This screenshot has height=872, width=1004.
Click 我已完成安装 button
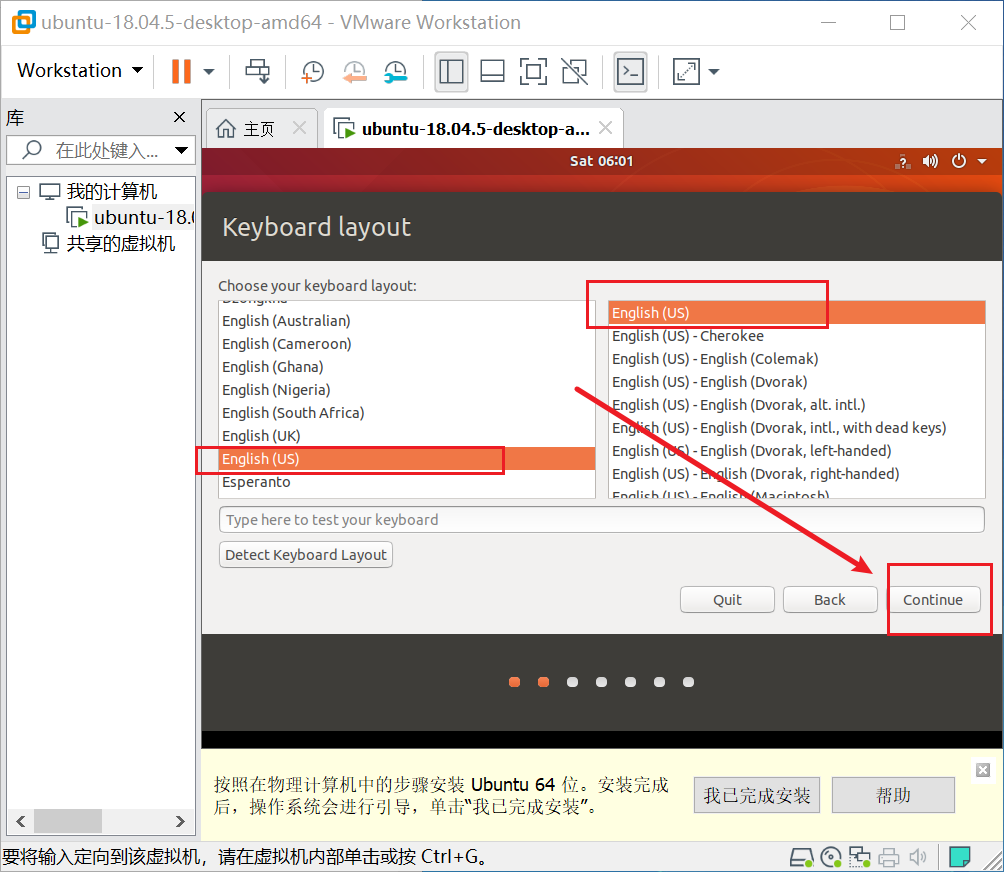(x=757, y=796)
